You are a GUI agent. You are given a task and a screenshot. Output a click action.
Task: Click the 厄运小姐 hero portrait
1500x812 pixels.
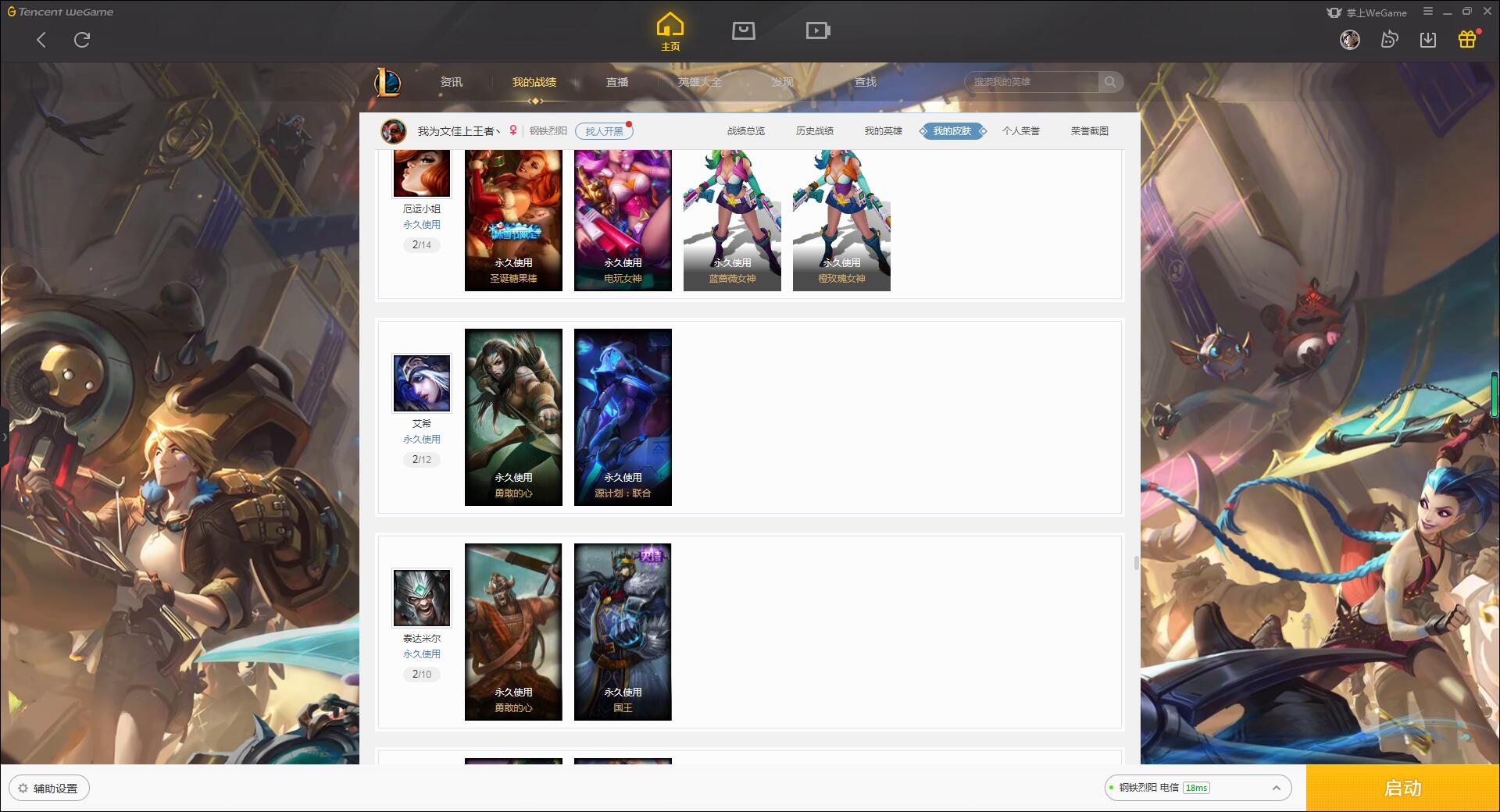(x=422, y=173)
